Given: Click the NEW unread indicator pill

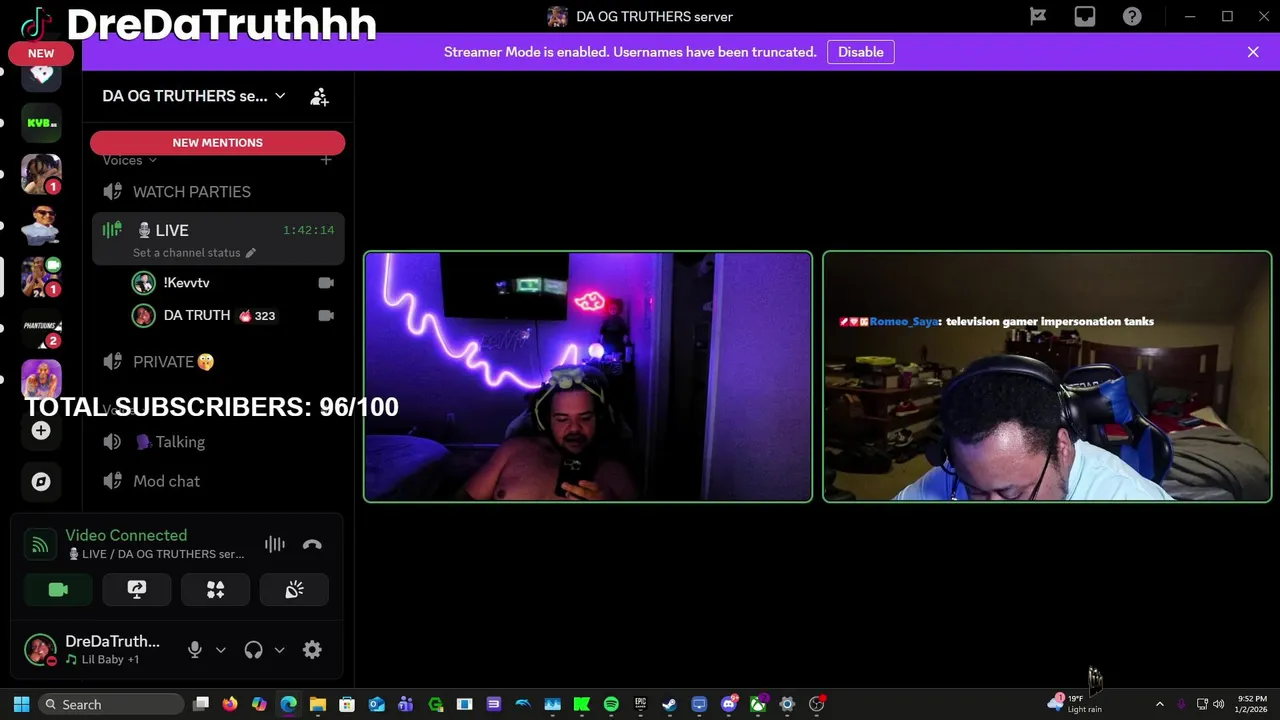Looking at the screenshot, I should tap(41, 54).
